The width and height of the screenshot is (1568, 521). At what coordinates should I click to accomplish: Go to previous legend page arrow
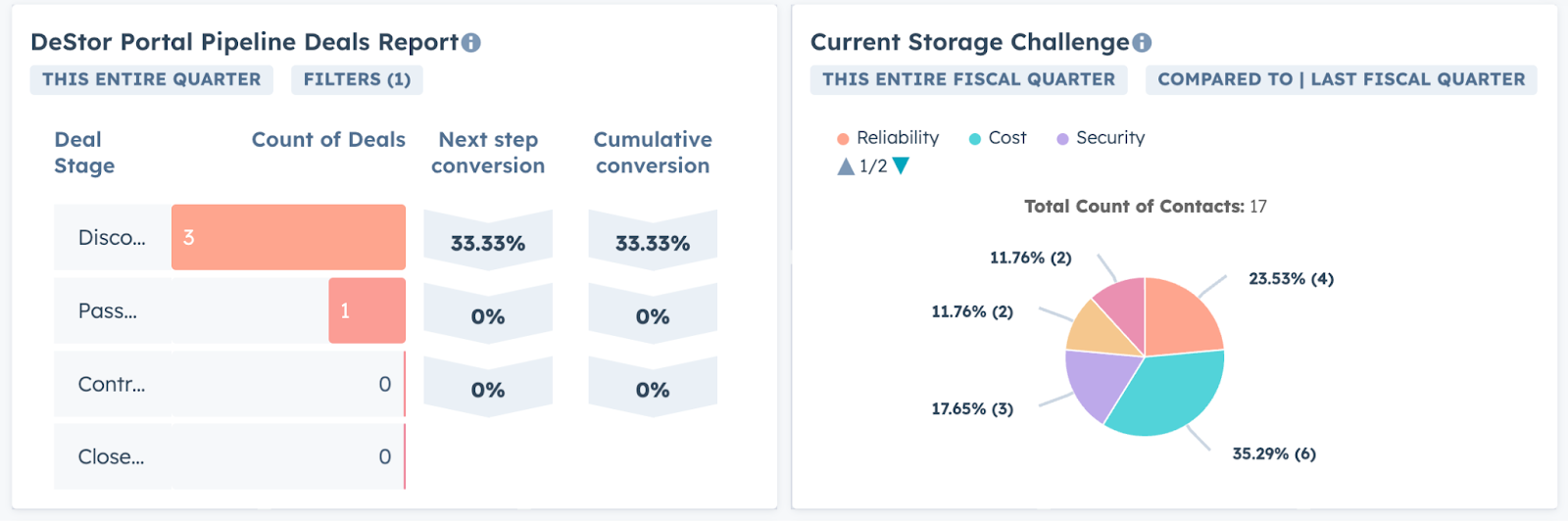pyautogui.click(x=846, y=166)
